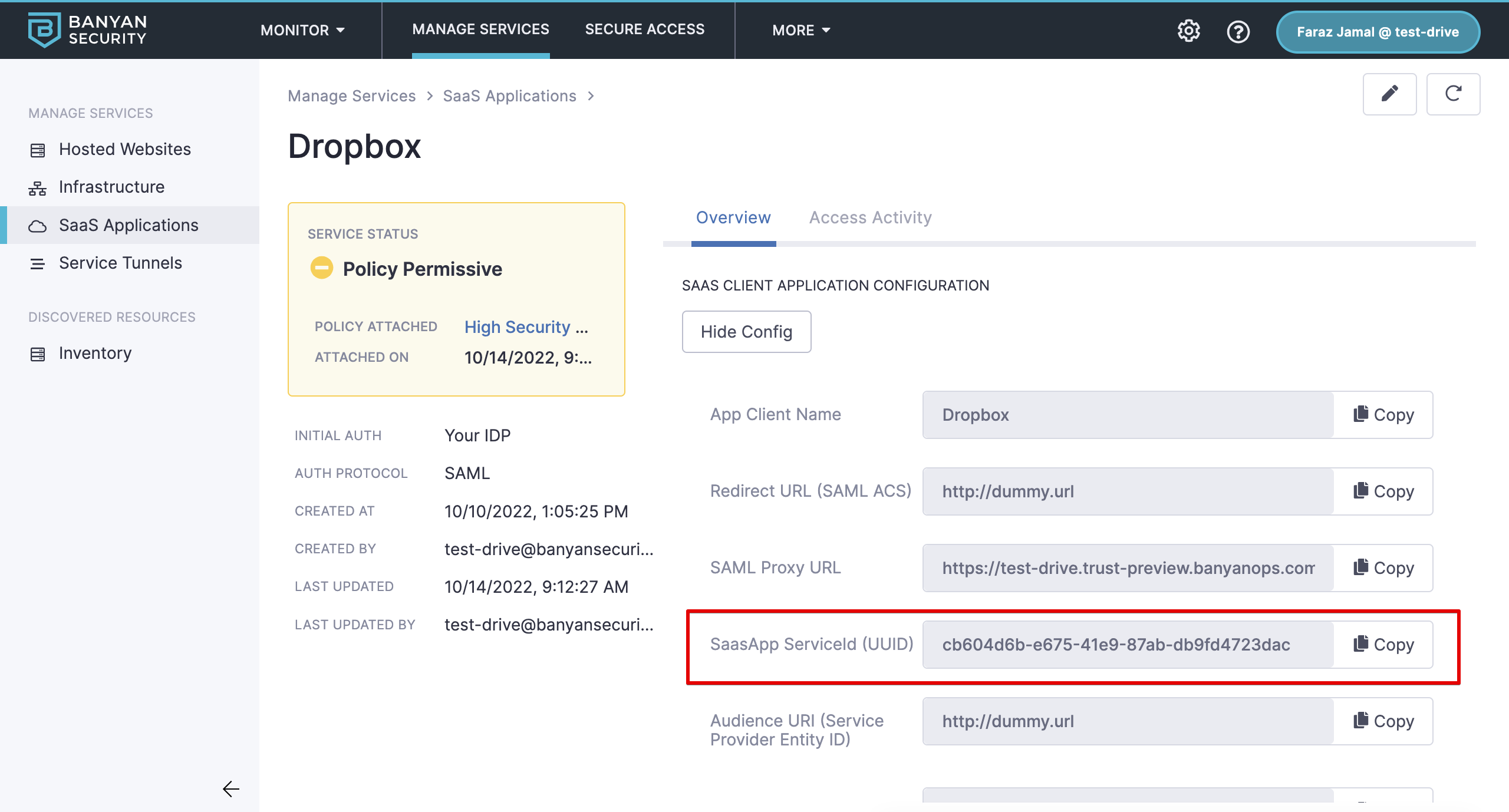1509x812 pixels.
Task: Open the High Security policy link
Action: click(517, 327)
